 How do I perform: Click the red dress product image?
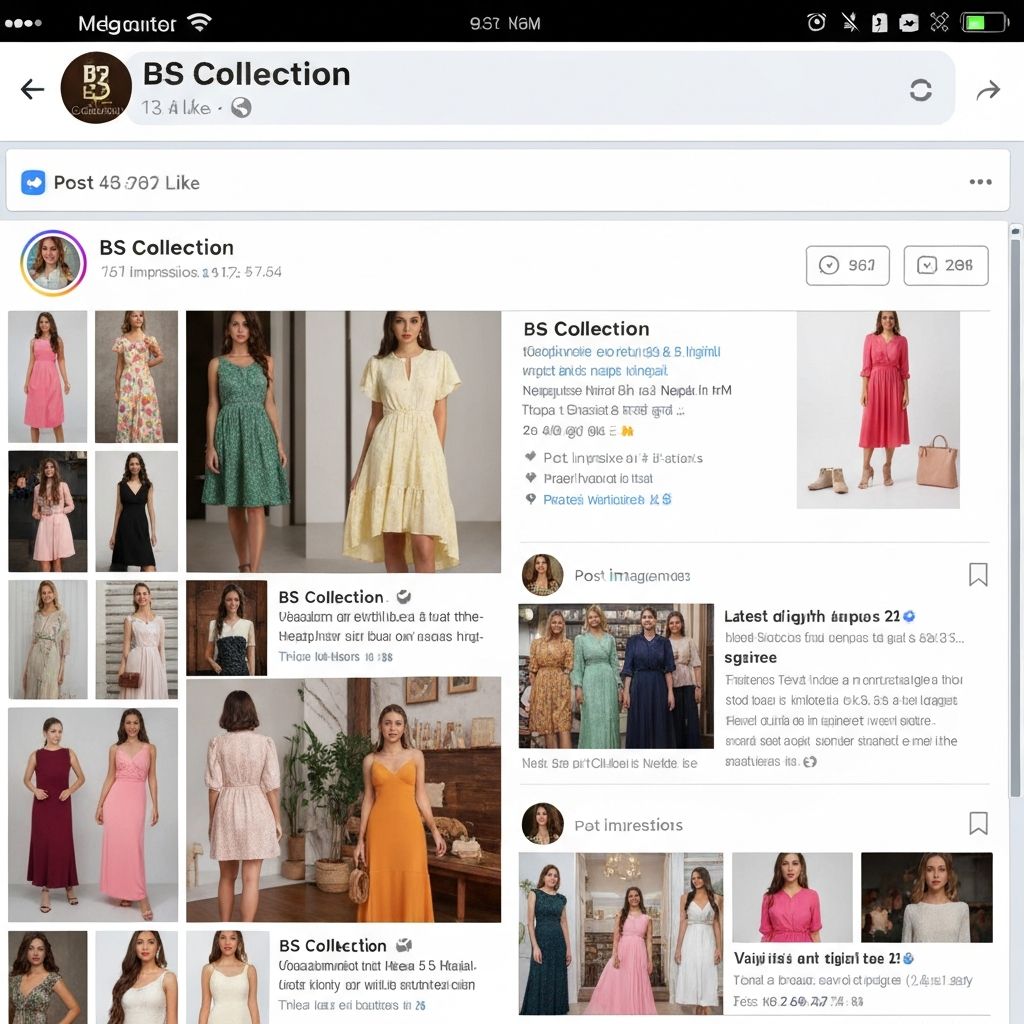[x=878, y=409]
